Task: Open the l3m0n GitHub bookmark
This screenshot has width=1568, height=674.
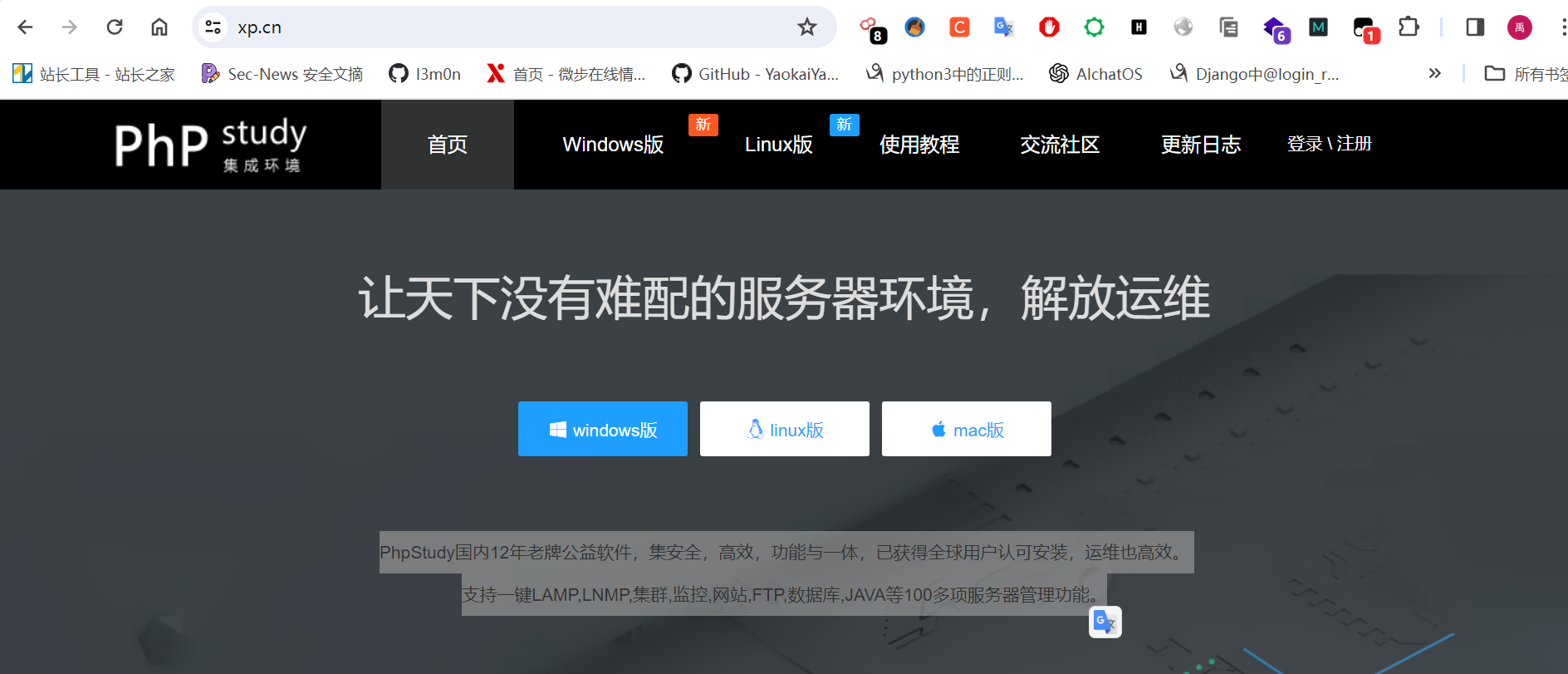Action: click(424, 74)
